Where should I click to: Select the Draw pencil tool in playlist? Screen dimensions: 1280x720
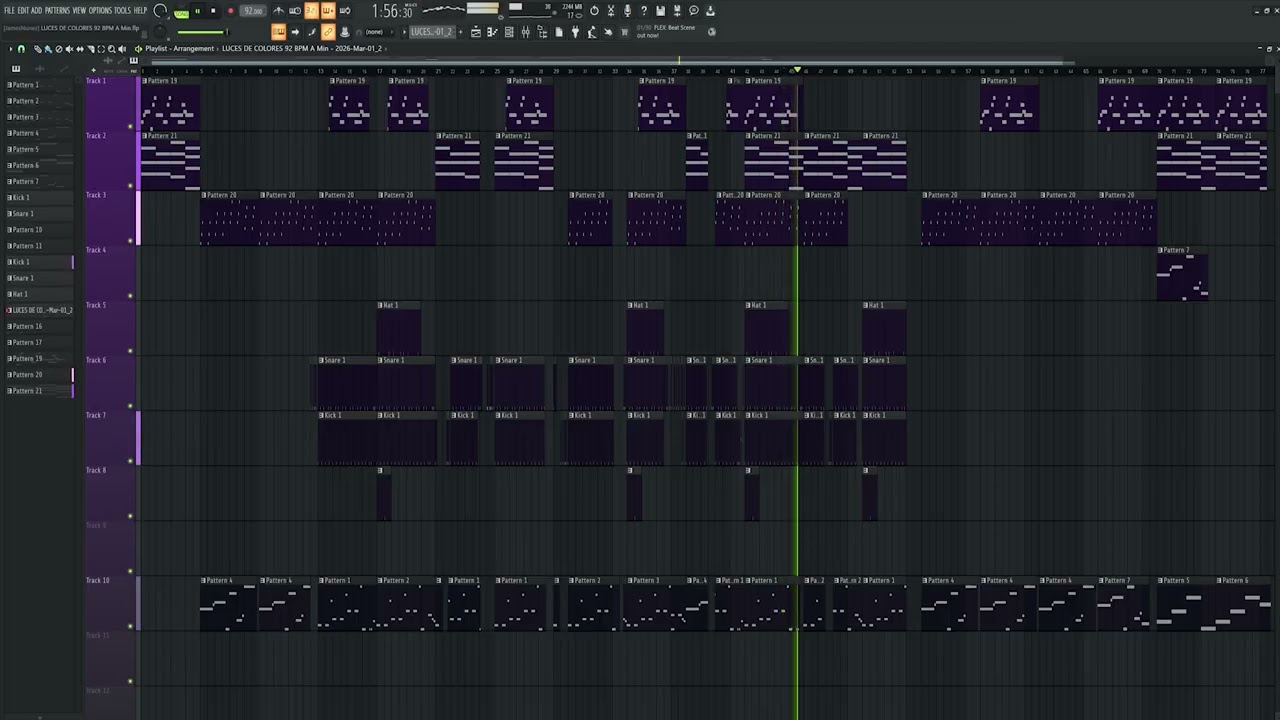click(38, 49)
